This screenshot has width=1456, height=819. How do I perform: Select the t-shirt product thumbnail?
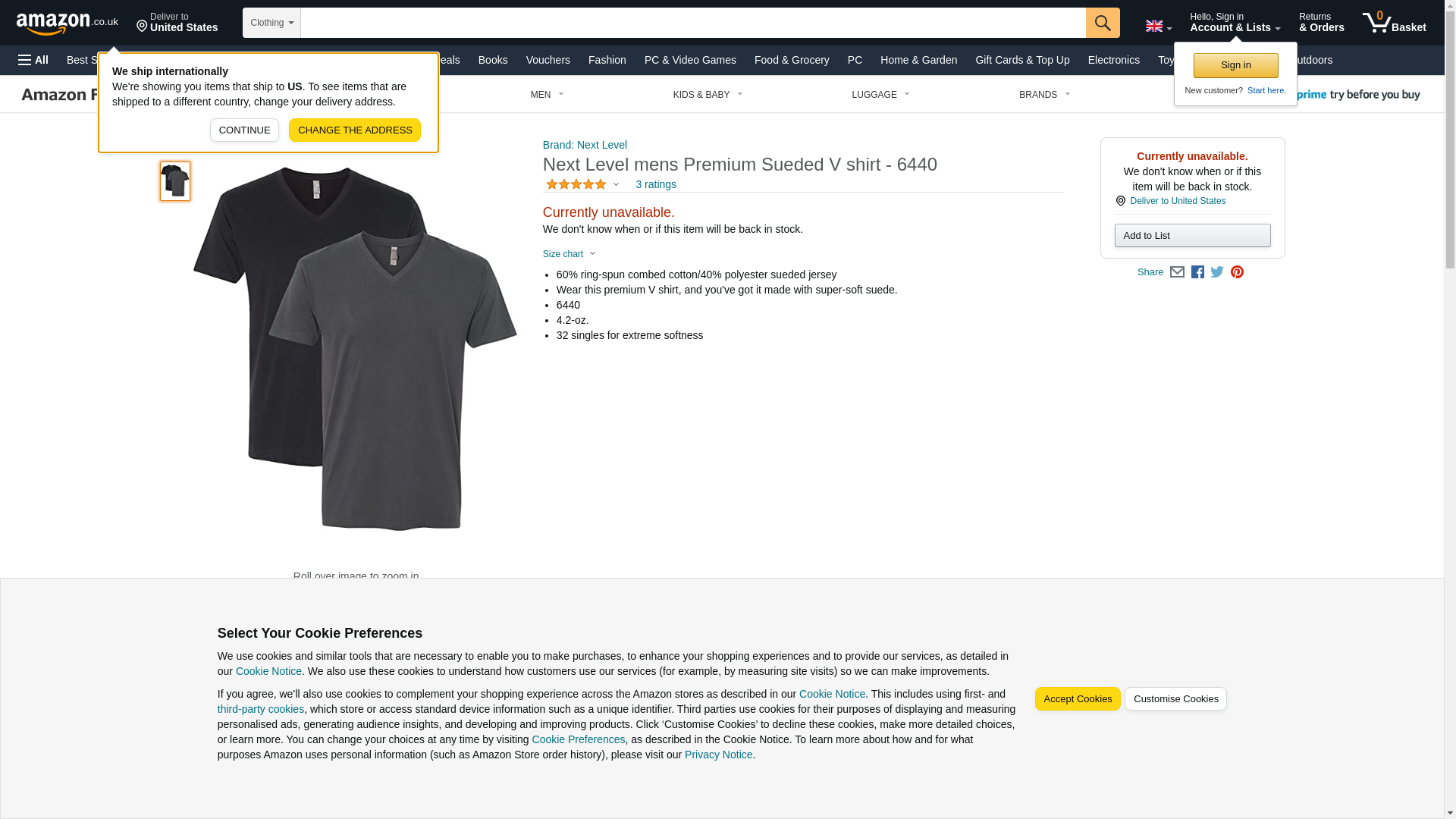point(175,180)
